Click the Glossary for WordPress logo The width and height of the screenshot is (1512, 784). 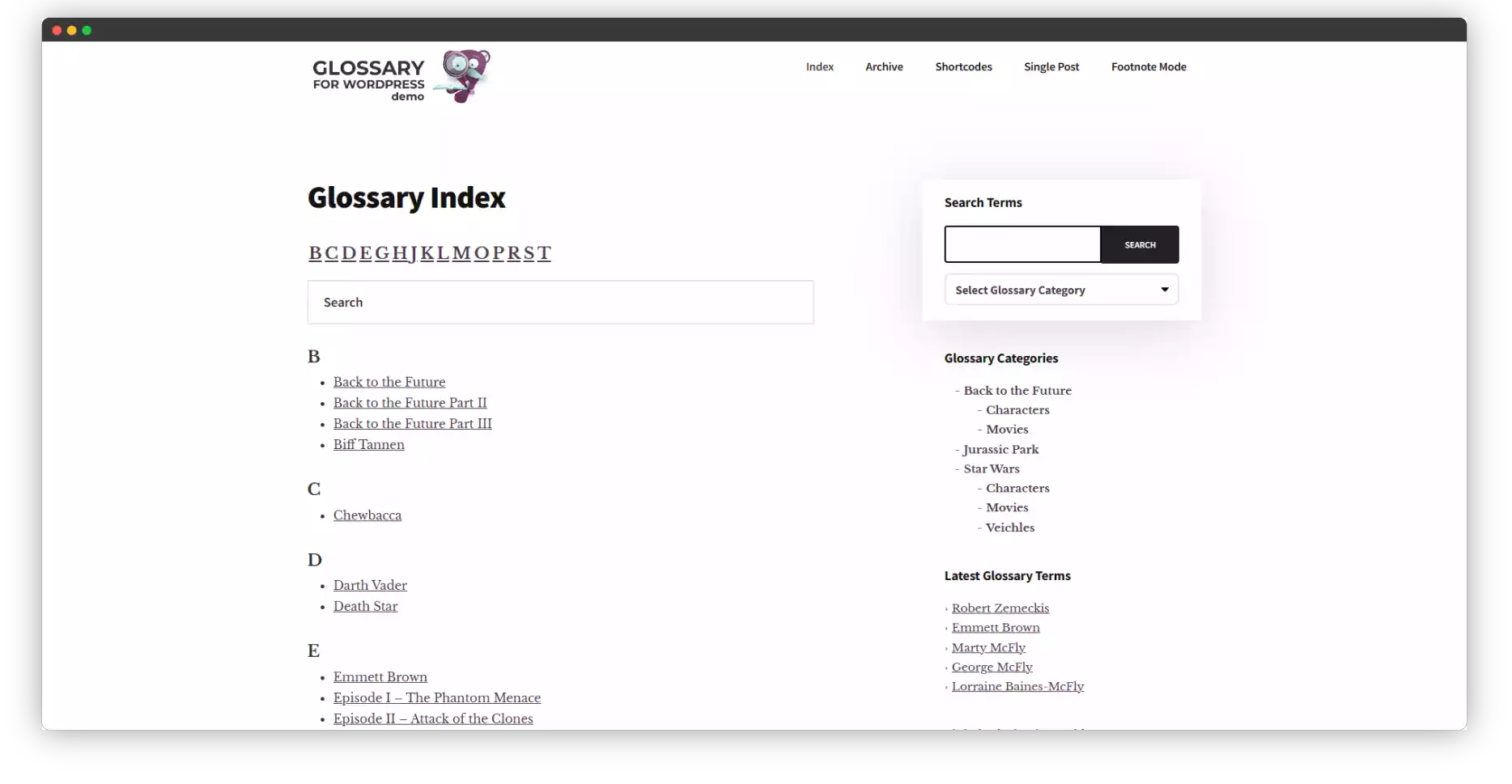pyautogui.click(x=368, y=77)
